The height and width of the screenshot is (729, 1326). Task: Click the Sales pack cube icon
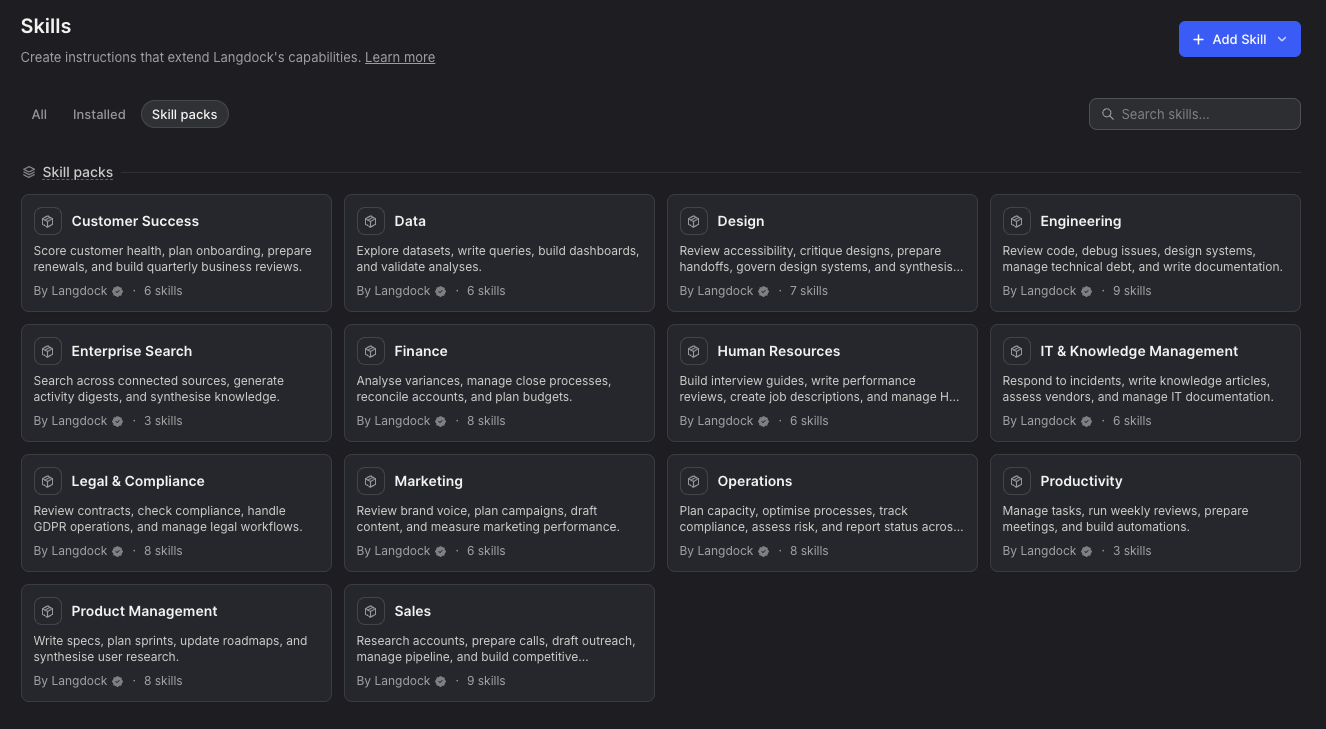click(371, 611)
